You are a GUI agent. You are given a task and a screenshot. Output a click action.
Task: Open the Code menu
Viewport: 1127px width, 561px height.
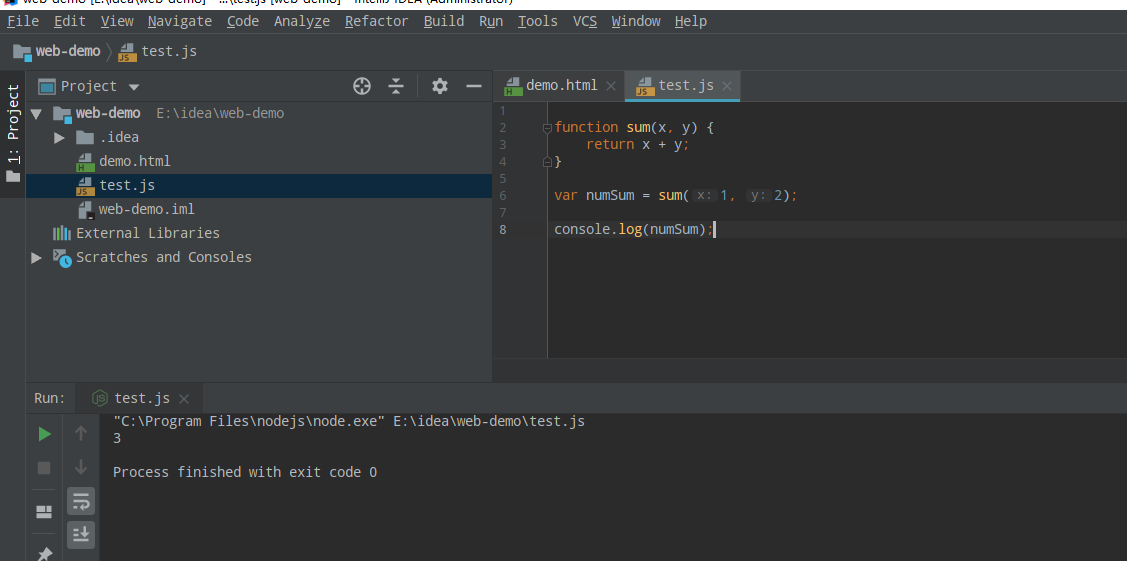[x=243, y=22]
